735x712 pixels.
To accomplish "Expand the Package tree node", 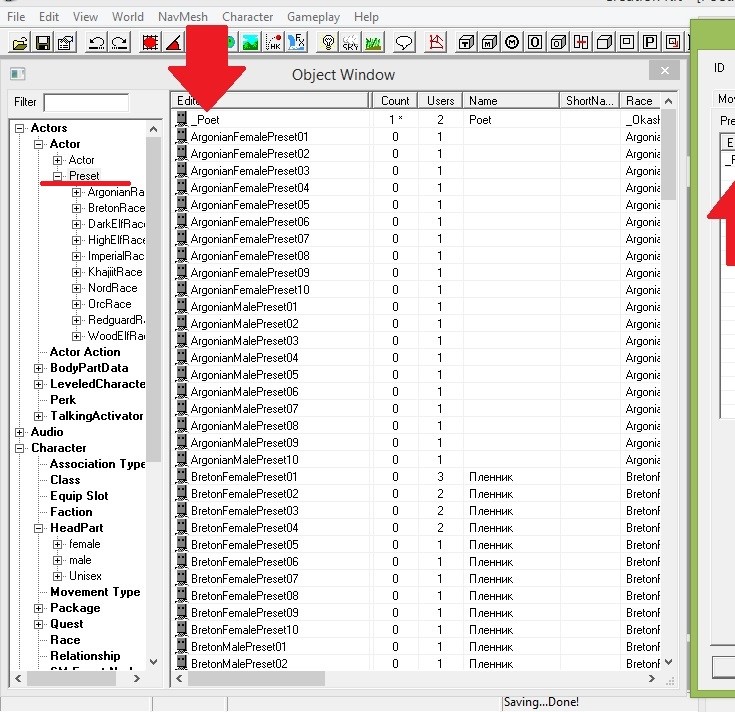I will pyautogui.click(x=38, y=608).
